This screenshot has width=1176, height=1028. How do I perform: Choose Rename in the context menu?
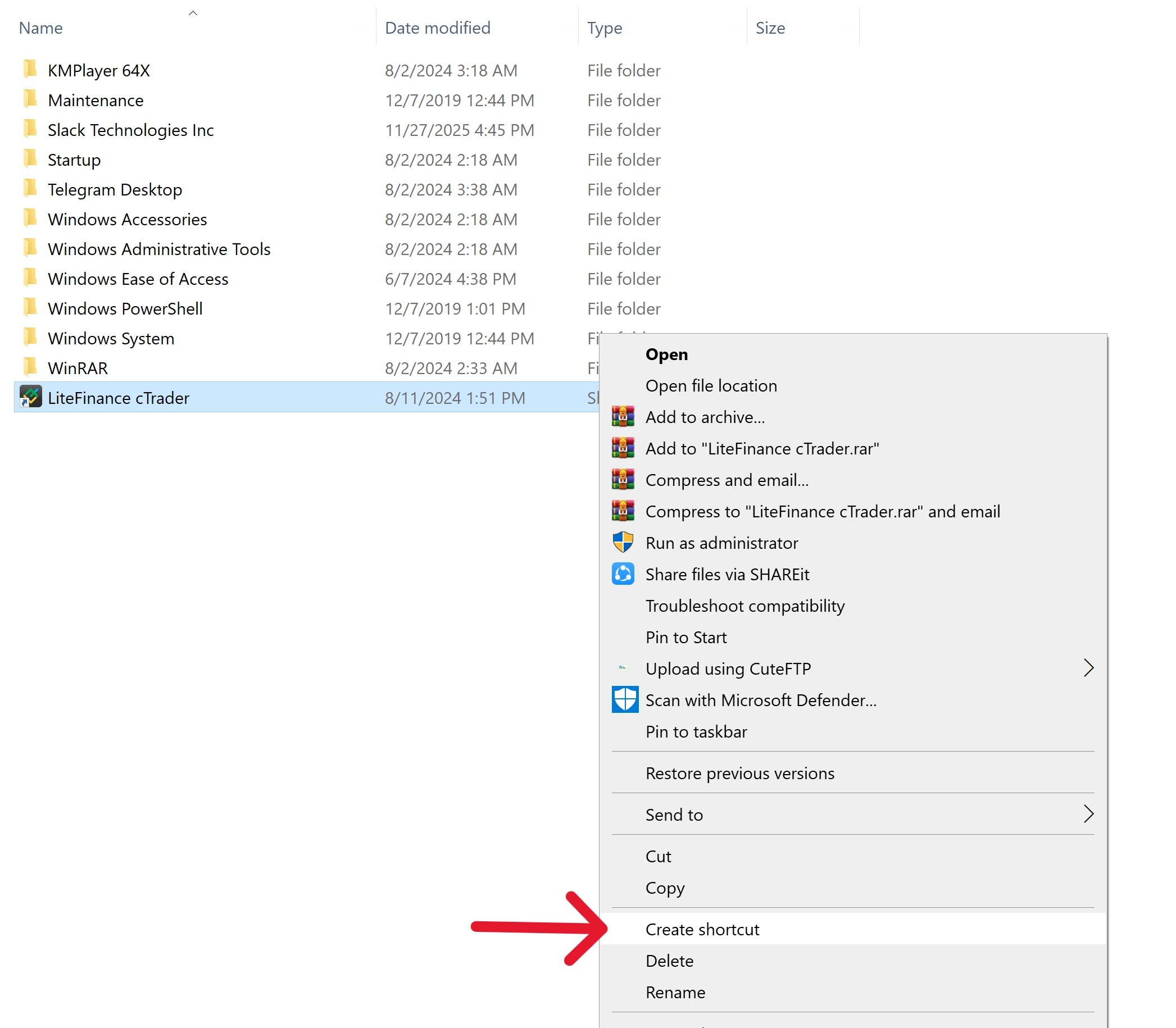[675, 993]
